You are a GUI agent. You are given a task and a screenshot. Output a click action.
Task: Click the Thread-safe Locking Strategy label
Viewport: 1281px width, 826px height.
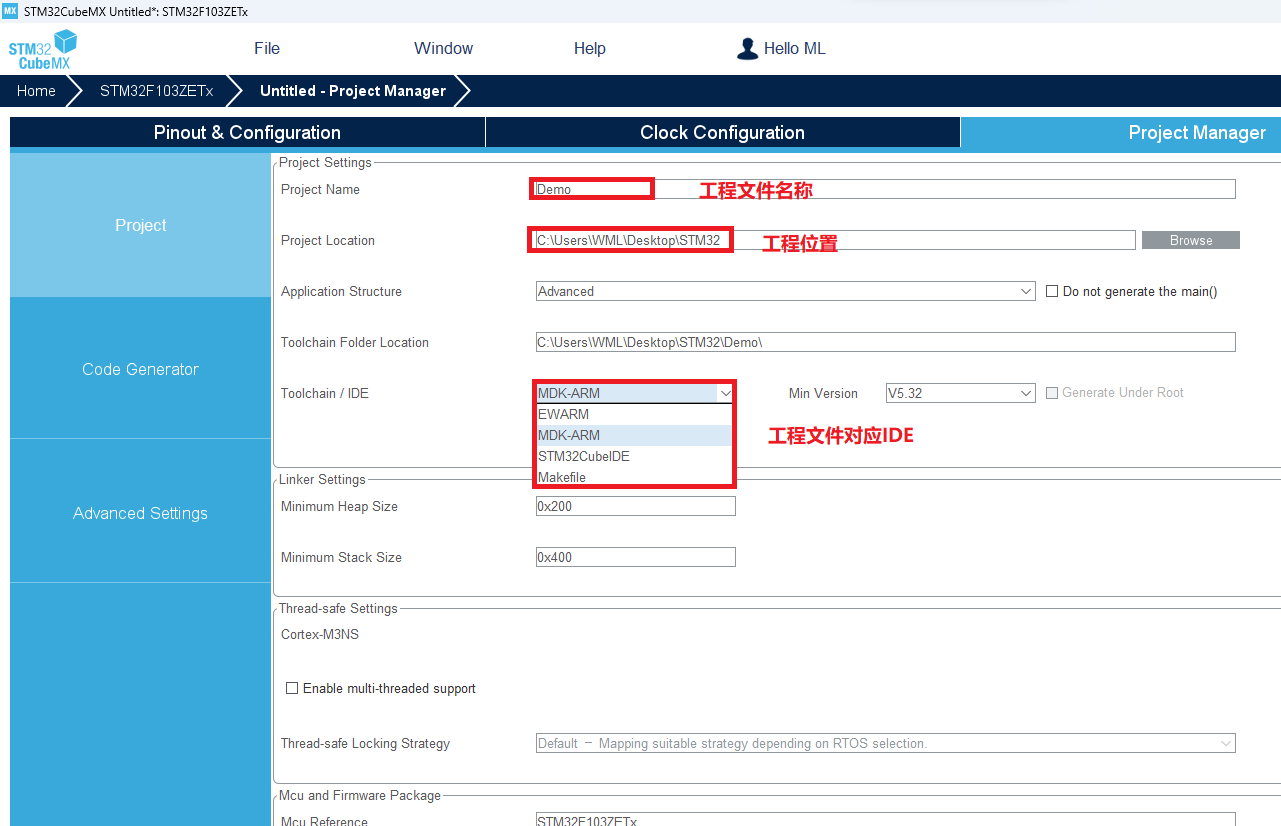(365, 743)
